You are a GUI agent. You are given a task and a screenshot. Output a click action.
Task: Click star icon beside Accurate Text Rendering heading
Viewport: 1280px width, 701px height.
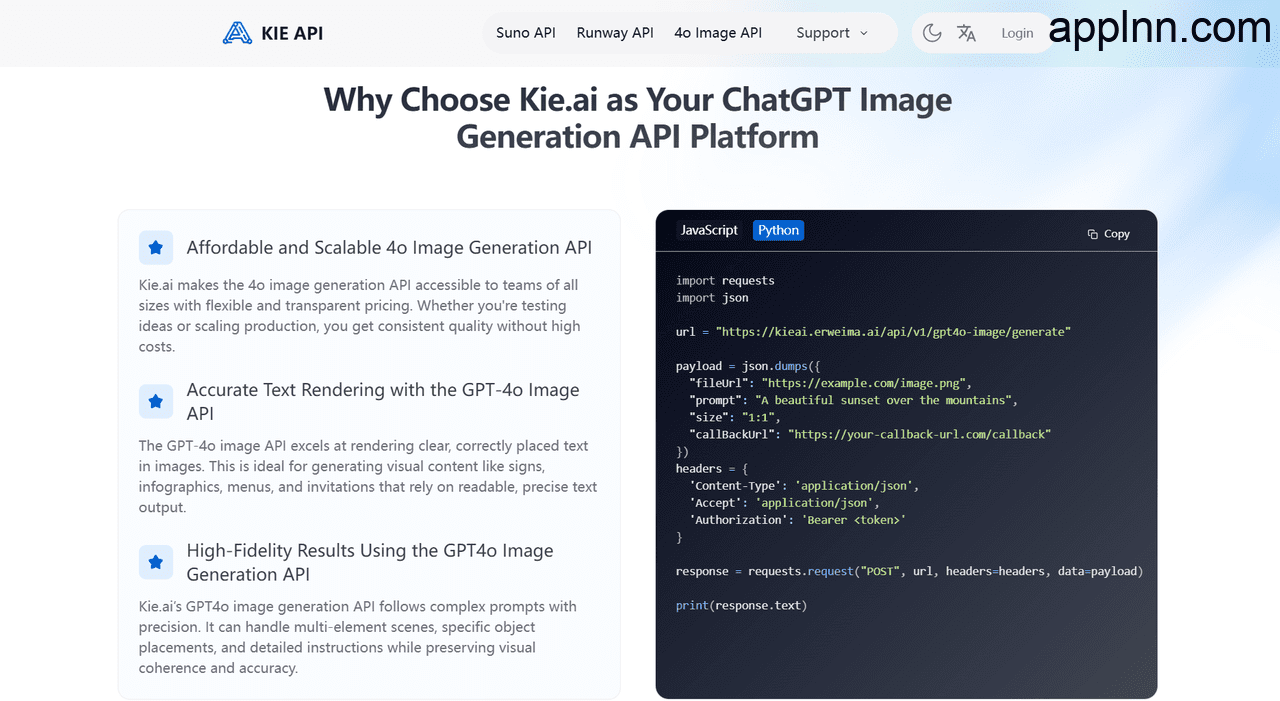click(x=156, y=401)
